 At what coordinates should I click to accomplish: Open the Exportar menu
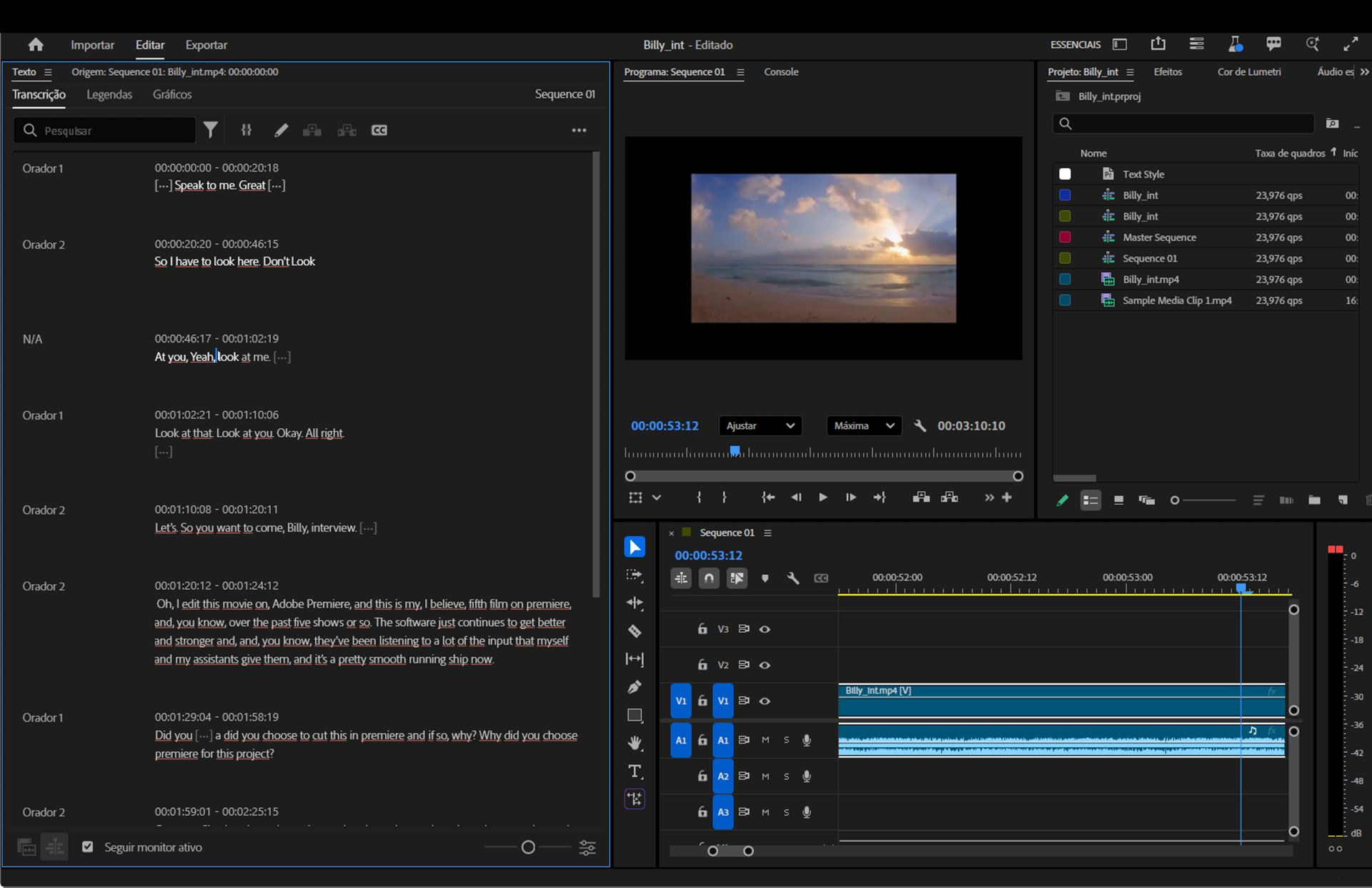[x=206, y=44]
